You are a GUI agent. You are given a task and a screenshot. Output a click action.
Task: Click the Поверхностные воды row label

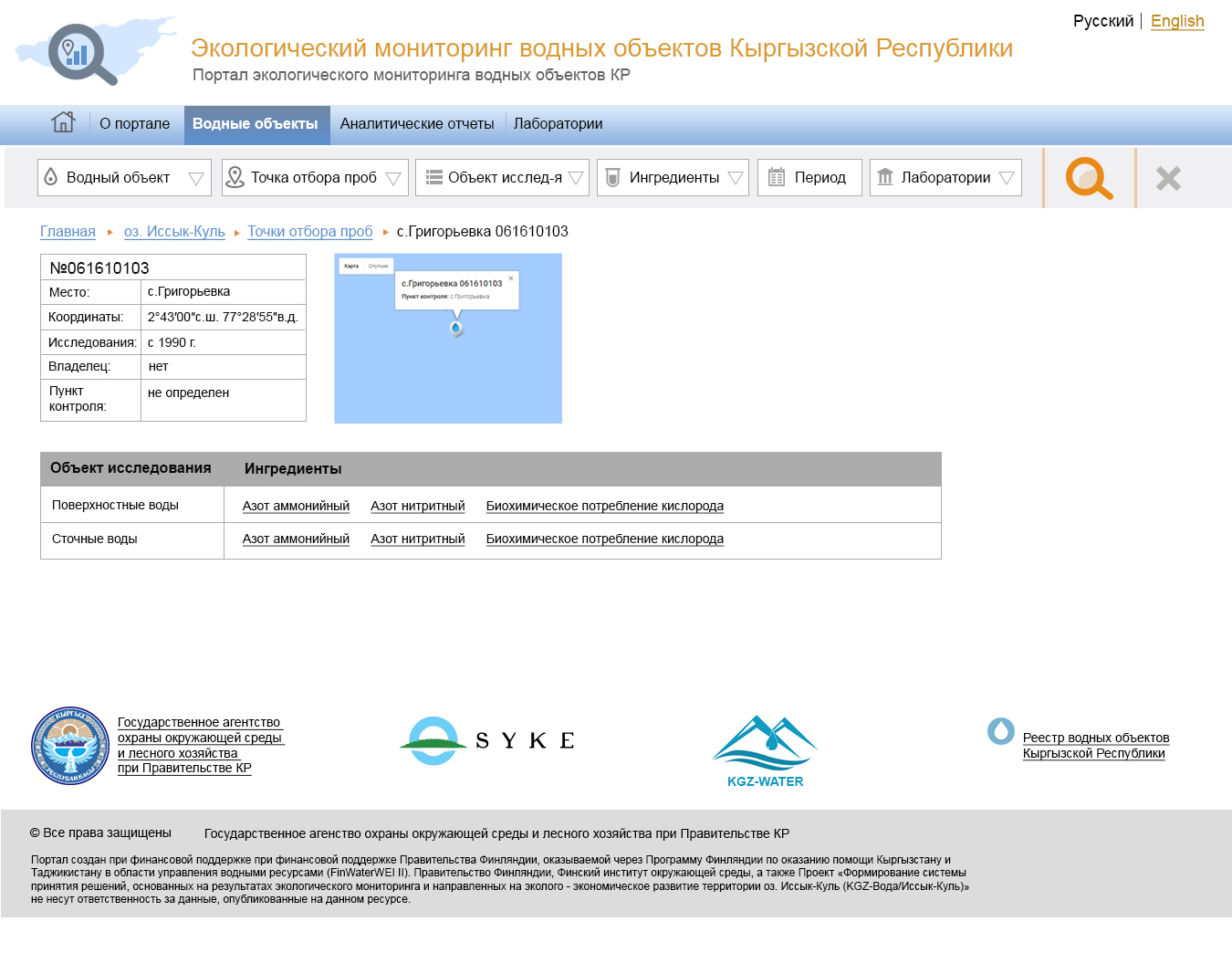coord(115,505)
